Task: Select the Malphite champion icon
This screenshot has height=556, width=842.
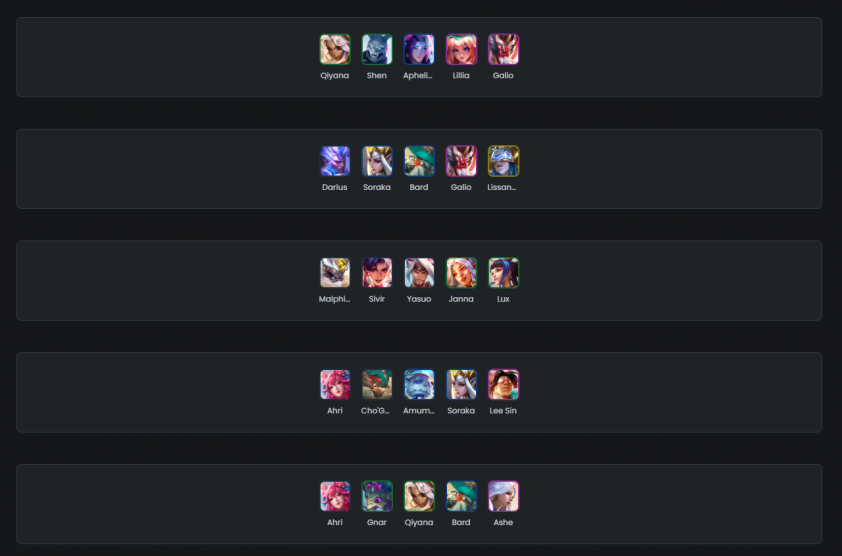Action: click(335, 273)
